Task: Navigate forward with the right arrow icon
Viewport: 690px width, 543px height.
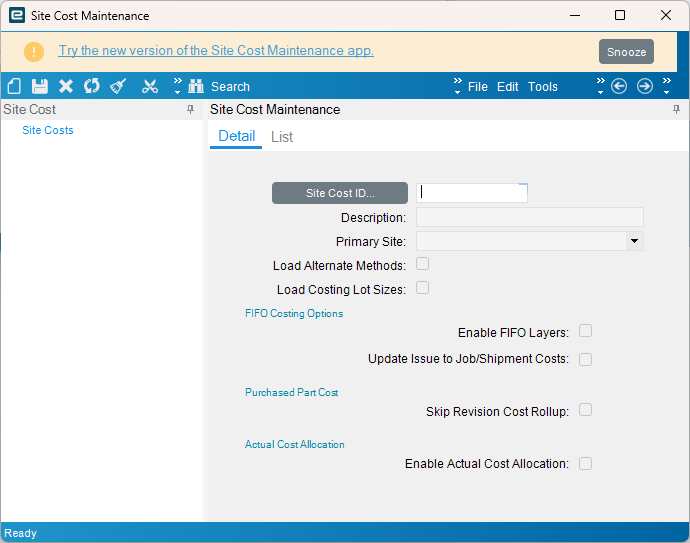Action: tap(645, 86)
